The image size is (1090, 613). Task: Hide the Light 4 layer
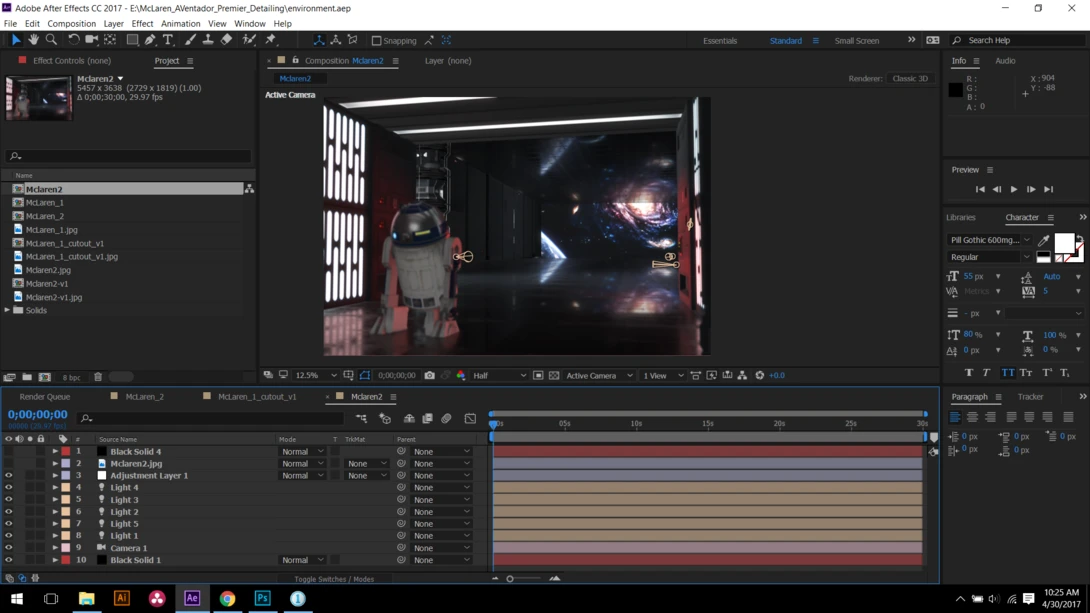pyautogui.click(x=8, y=488)
